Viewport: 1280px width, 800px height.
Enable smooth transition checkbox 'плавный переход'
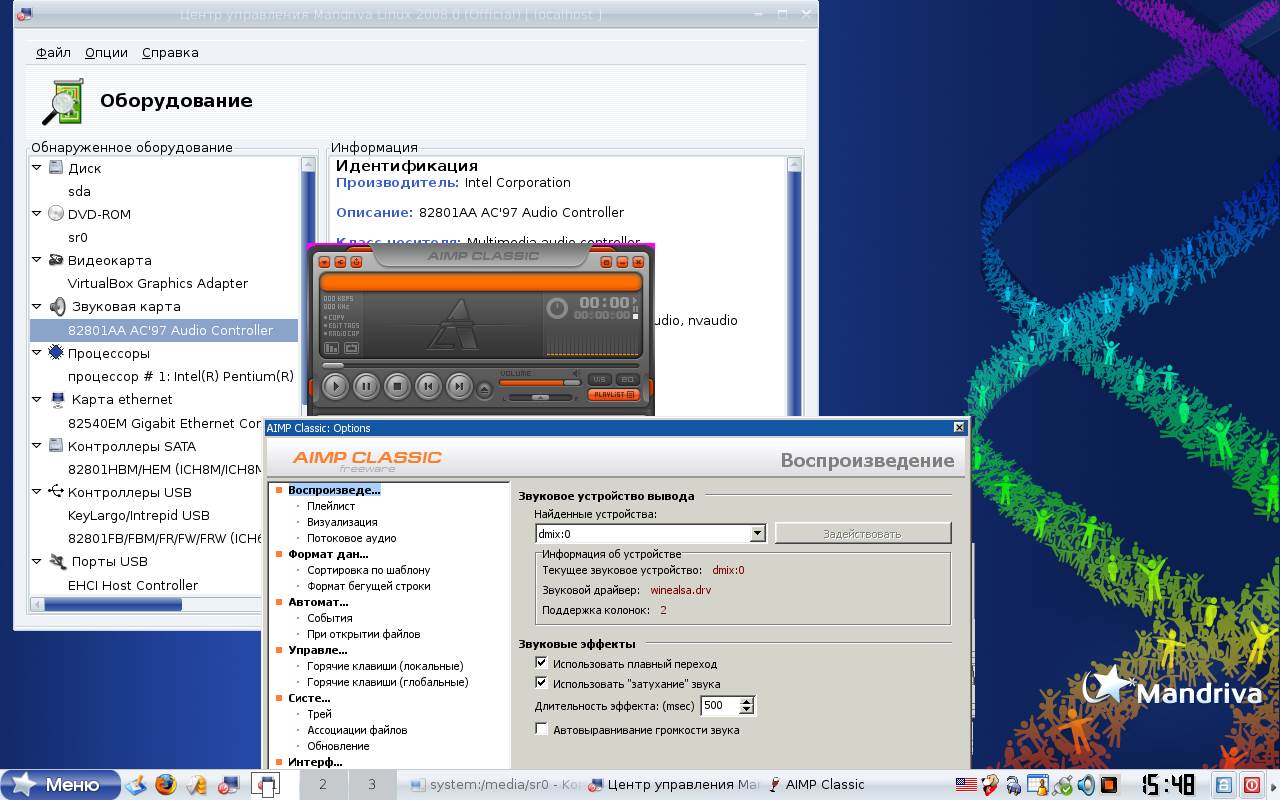542,663
